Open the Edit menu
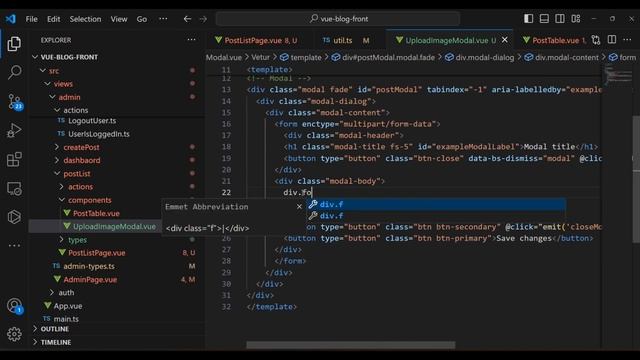Screen dimensions: 640x360 point(53,19)
